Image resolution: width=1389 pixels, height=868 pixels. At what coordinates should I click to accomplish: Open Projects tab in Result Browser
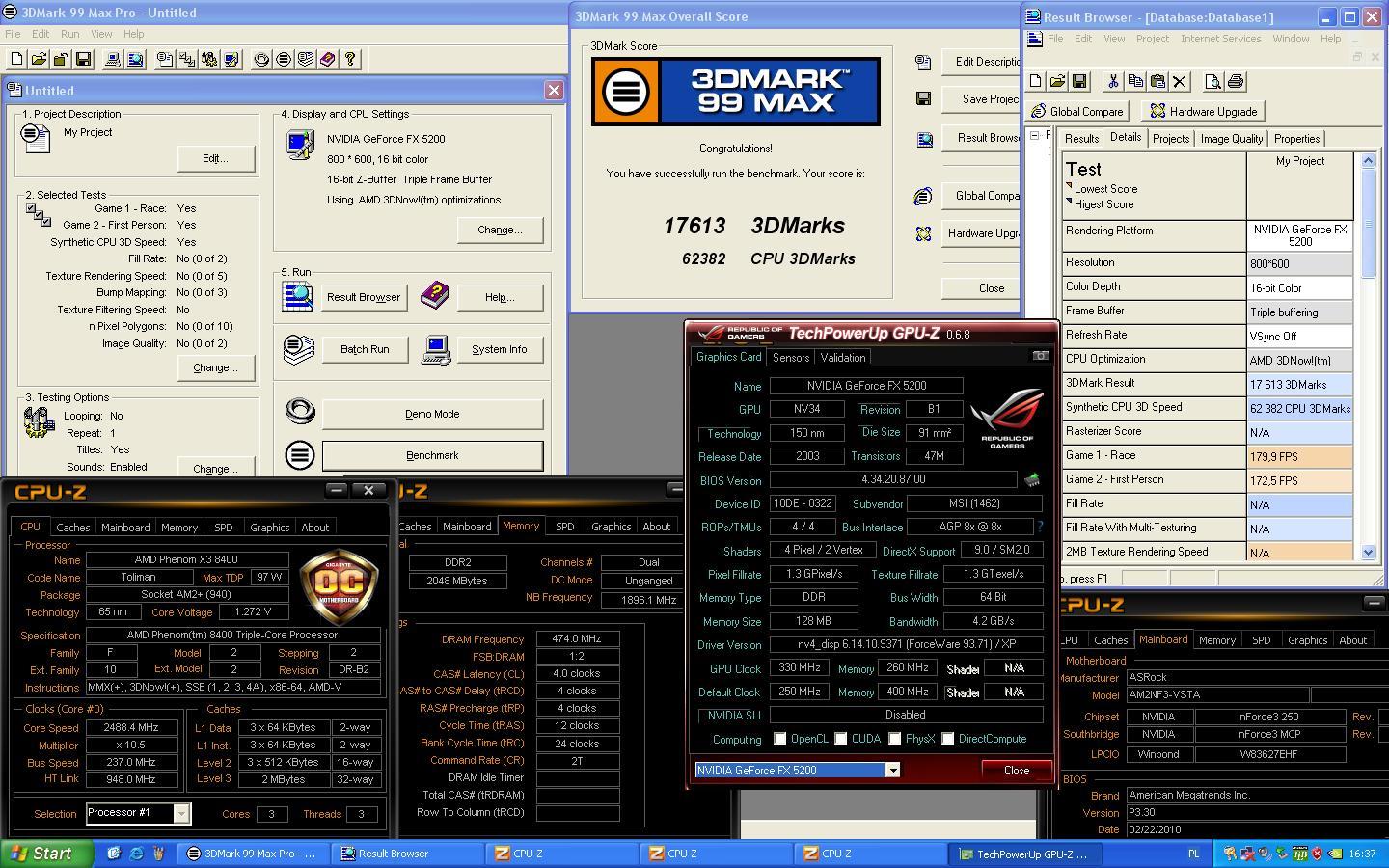point(1171,139)
